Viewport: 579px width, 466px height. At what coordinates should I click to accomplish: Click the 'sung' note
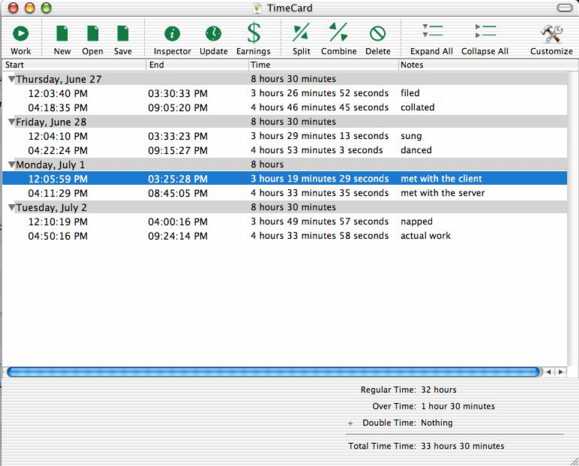point(411,136)
